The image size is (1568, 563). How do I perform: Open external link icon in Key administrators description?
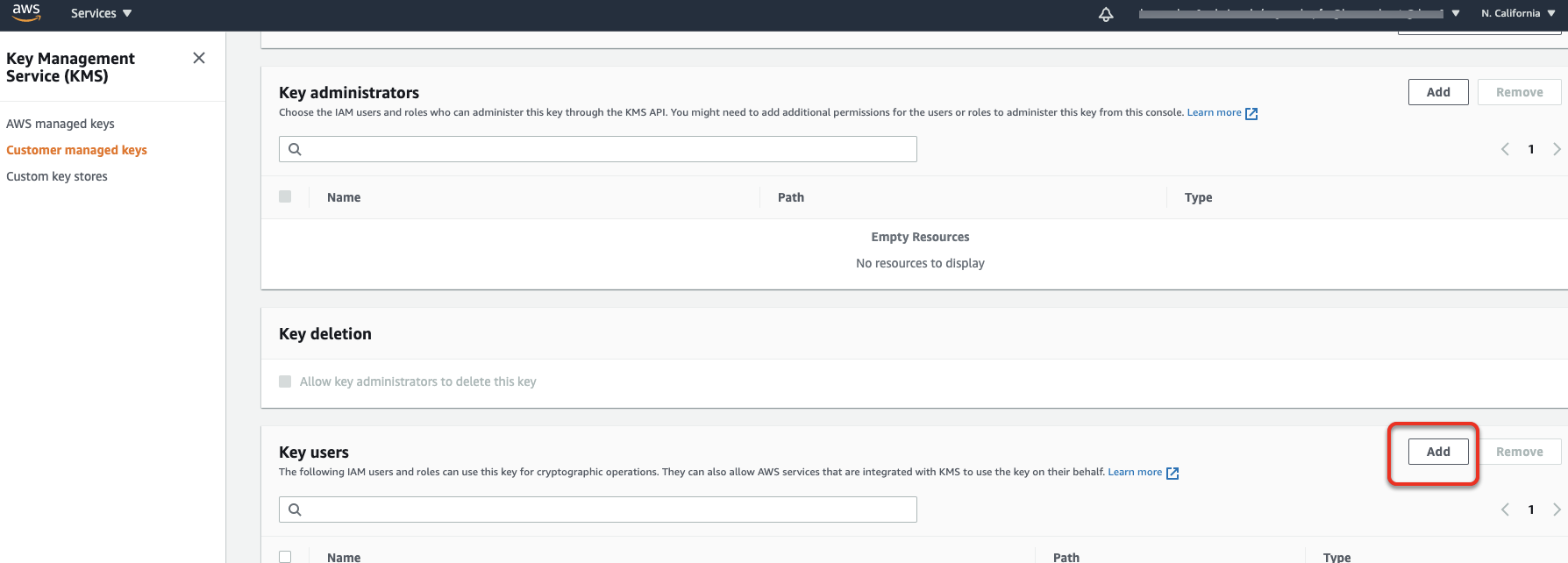(1251, 113)
